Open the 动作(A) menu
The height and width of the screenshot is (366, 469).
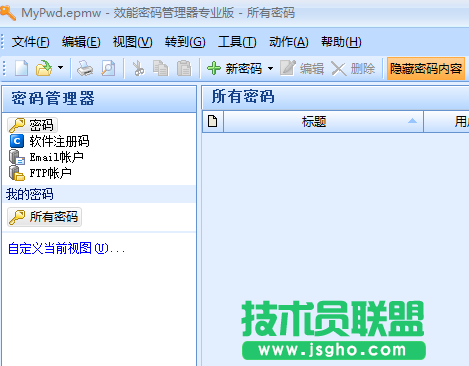[289, 42]
